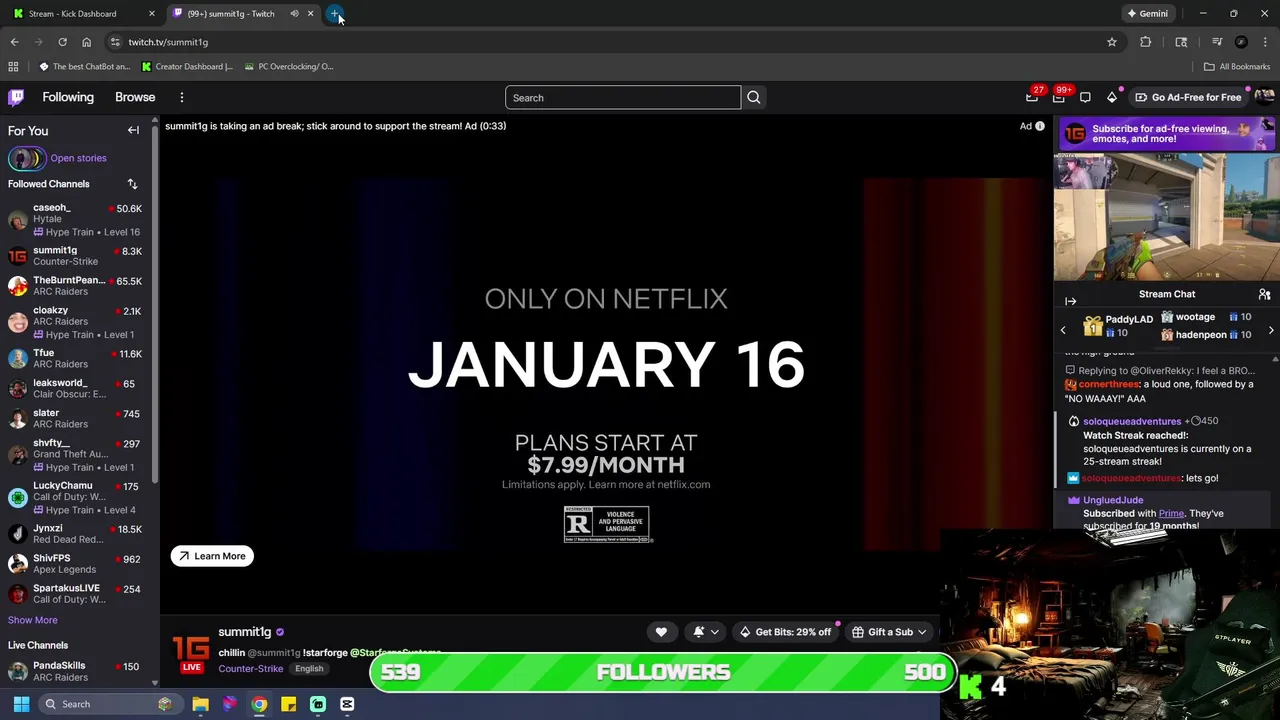Open leaksworld_ channel in sidebar
The width and height of the screenshot is (1280, 720).
[x=78, y=388]
